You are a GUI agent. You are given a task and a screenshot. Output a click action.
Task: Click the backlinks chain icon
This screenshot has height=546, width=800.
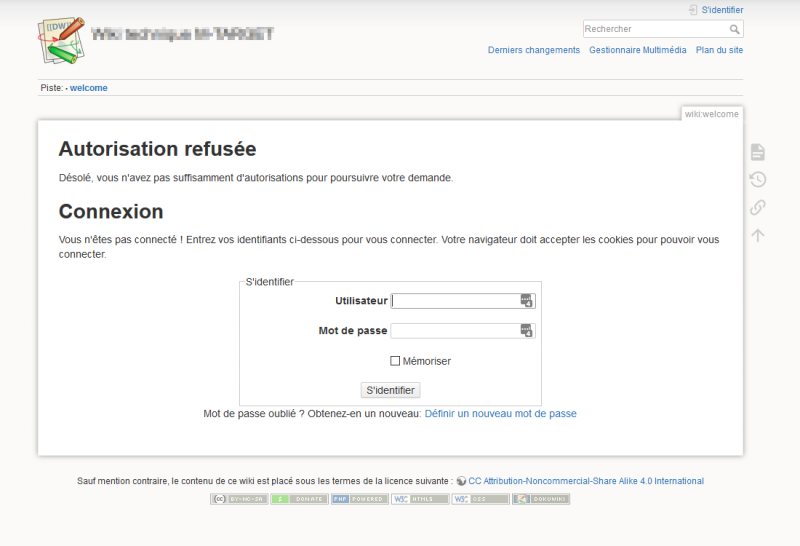click(x=758, y=208)
